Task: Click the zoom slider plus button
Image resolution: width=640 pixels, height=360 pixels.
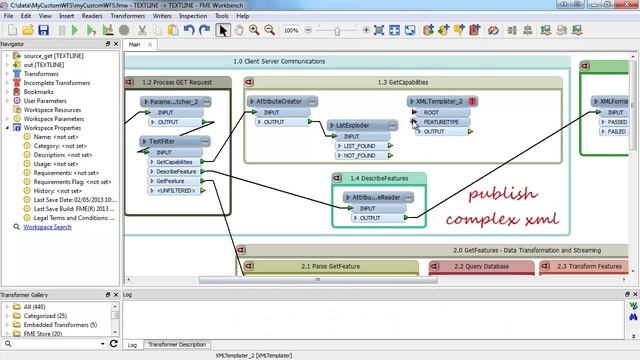Action: (366, 30)
